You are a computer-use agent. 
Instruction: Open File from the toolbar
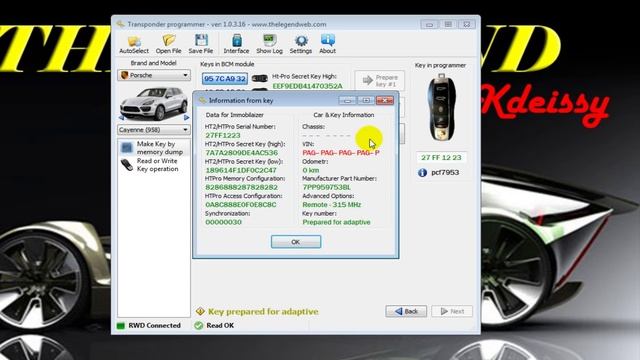tap(168, 44)
